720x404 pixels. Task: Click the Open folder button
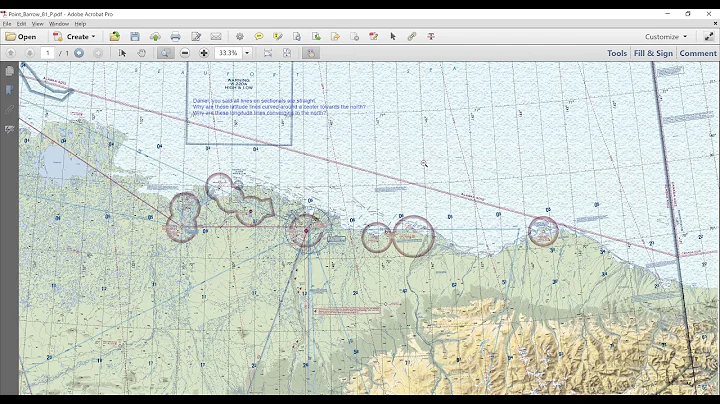click(x=21, y=37)
